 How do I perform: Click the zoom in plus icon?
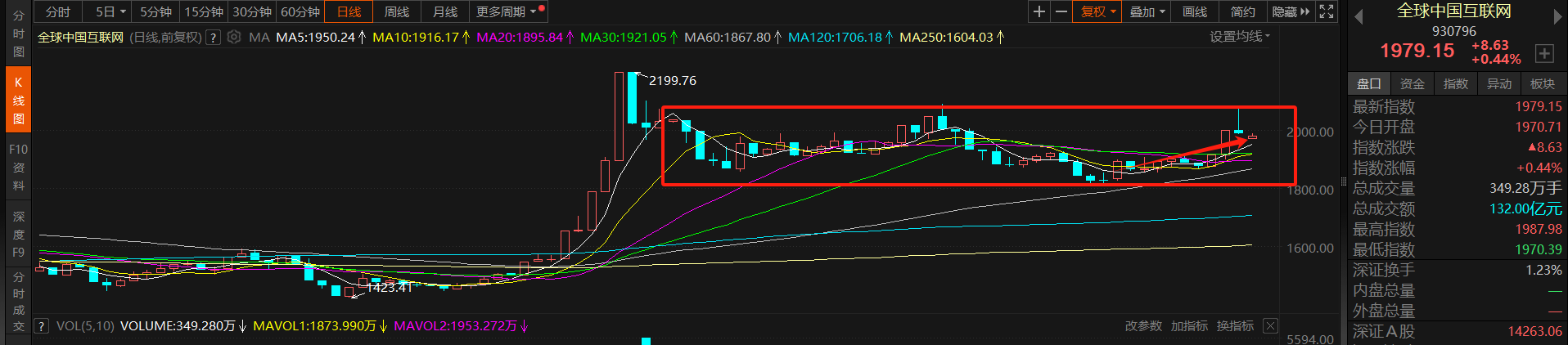[x=1039, y=11]
